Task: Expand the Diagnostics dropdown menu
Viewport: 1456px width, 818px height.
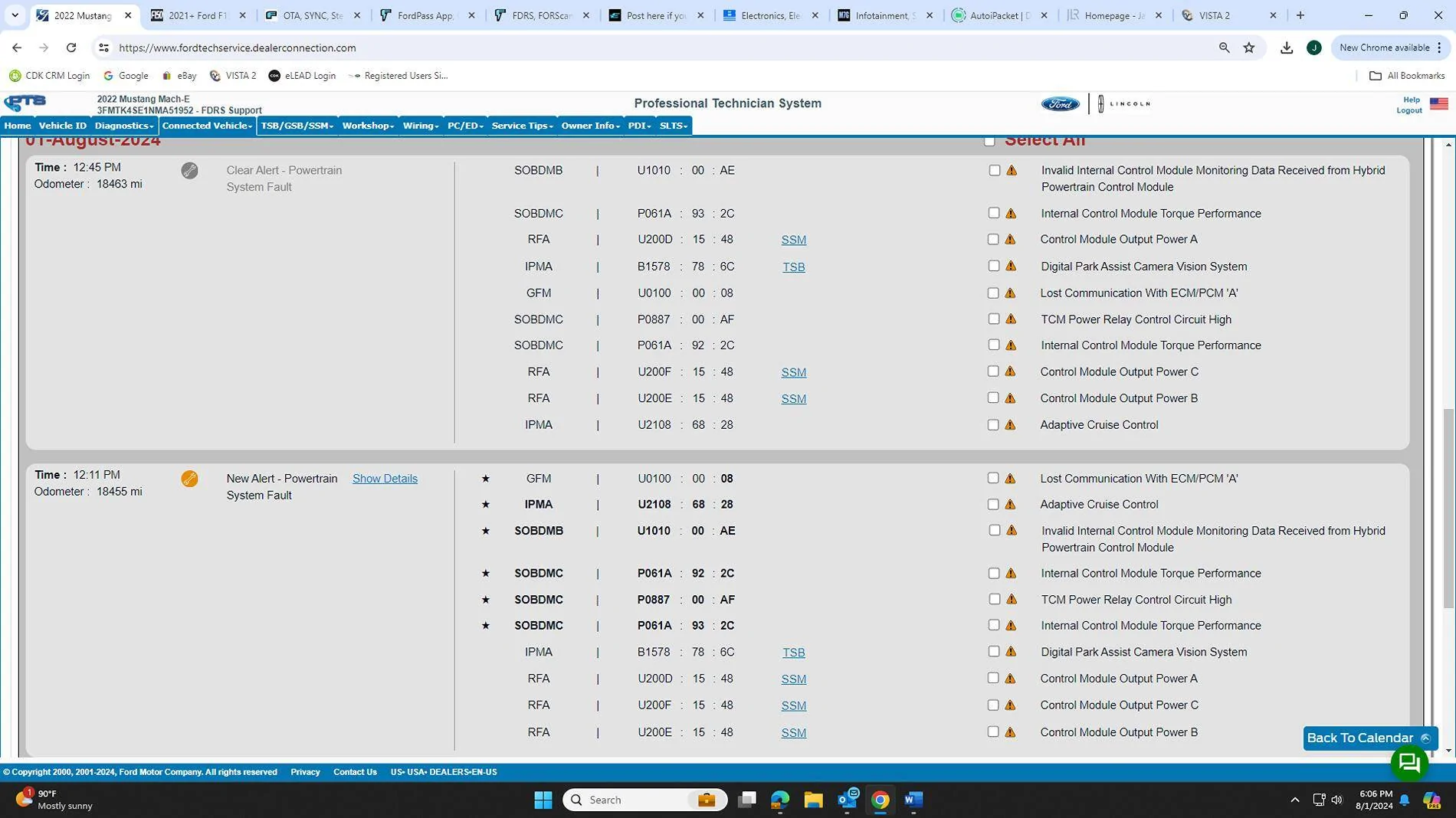Action: (x=124, y=126)
